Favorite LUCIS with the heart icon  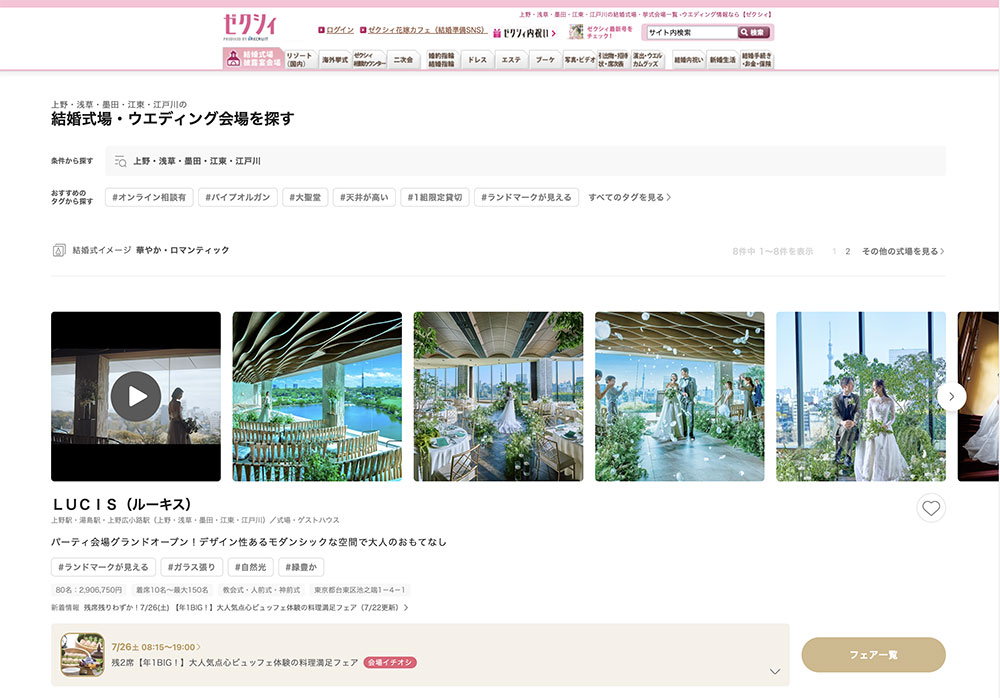point(931,508)
